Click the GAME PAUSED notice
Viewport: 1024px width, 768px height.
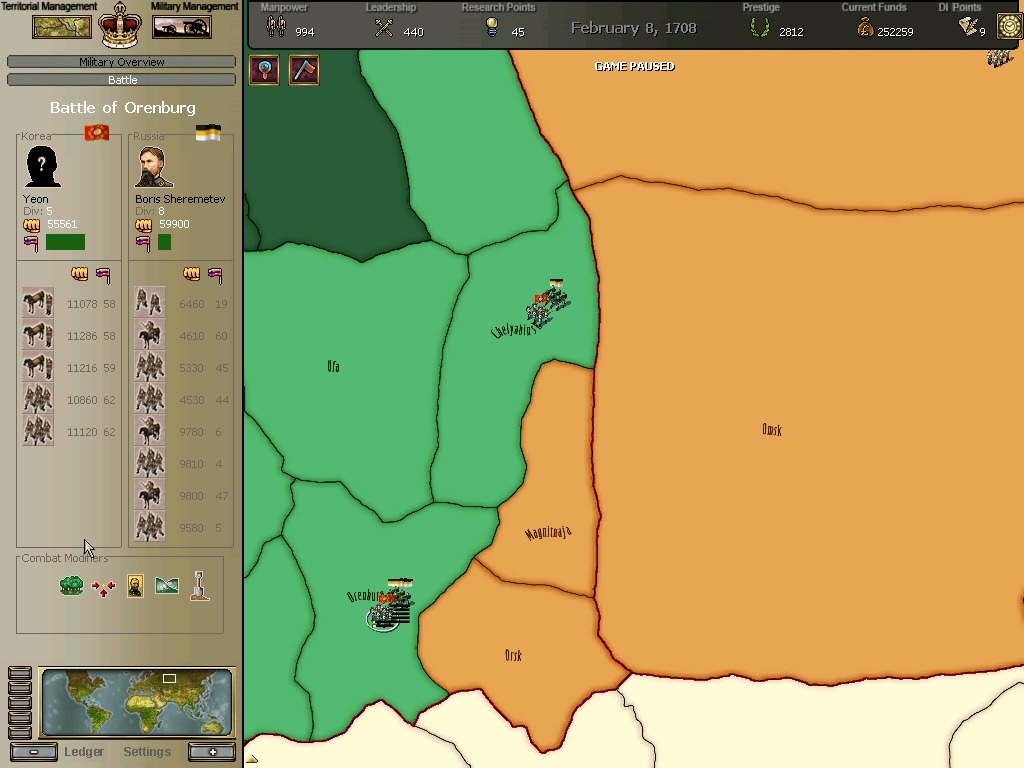point(635,66)
